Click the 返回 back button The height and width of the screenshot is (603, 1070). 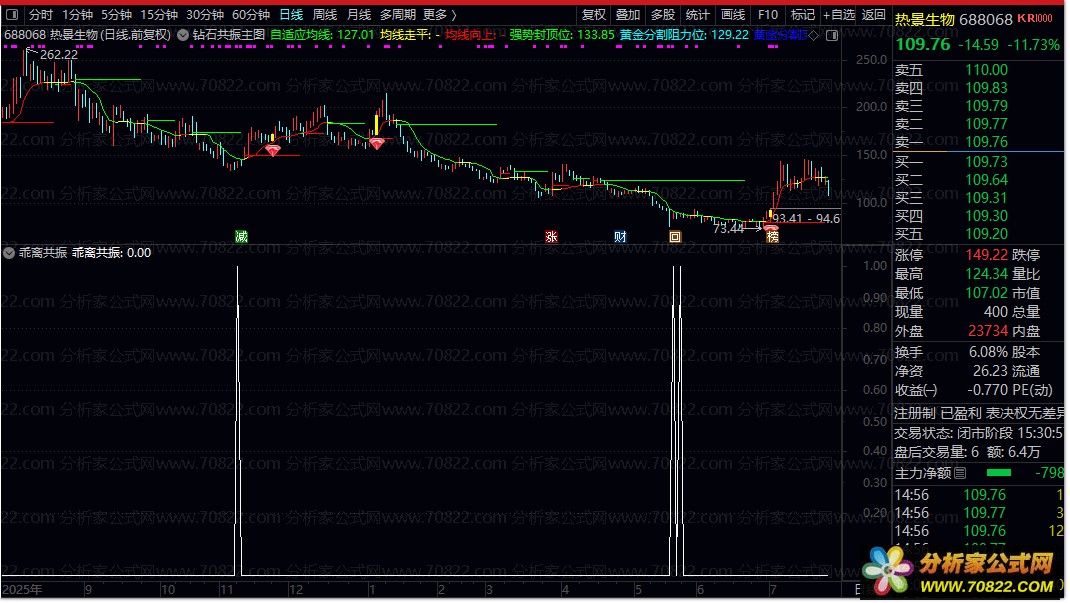873,14
